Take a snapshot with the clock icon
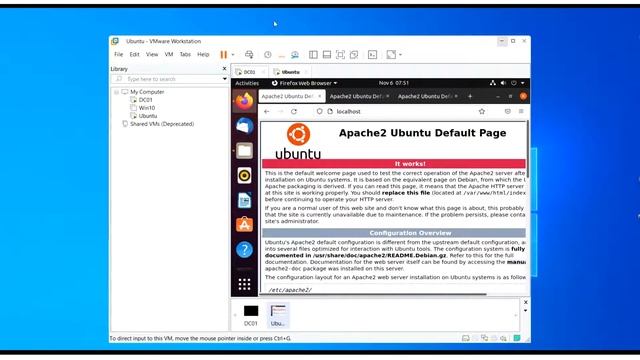The width and height of the screenshot is (640, 360). 267,54
